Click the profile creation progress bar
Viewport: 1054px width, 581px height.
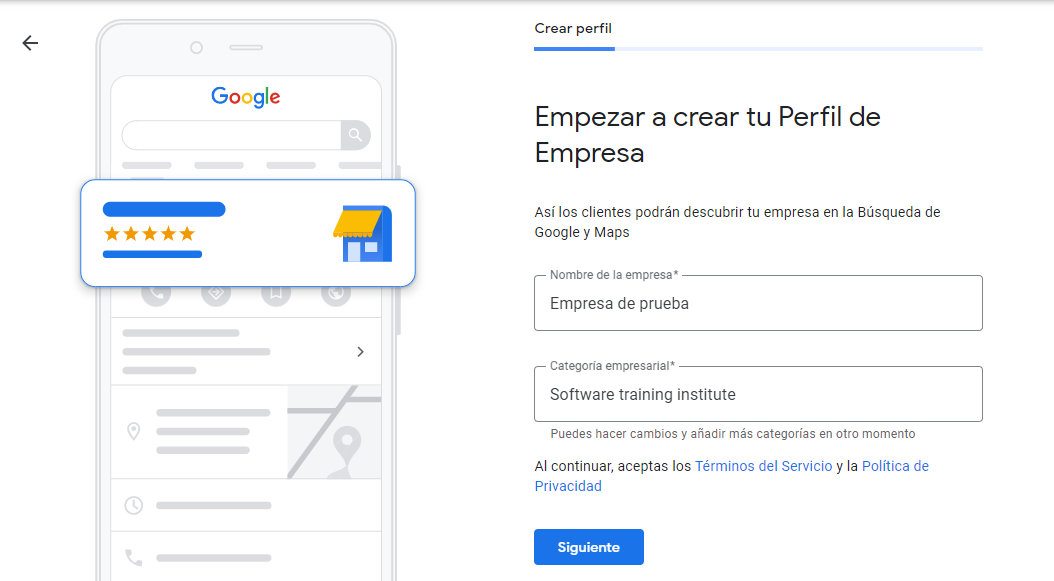[x=758, y=49]
